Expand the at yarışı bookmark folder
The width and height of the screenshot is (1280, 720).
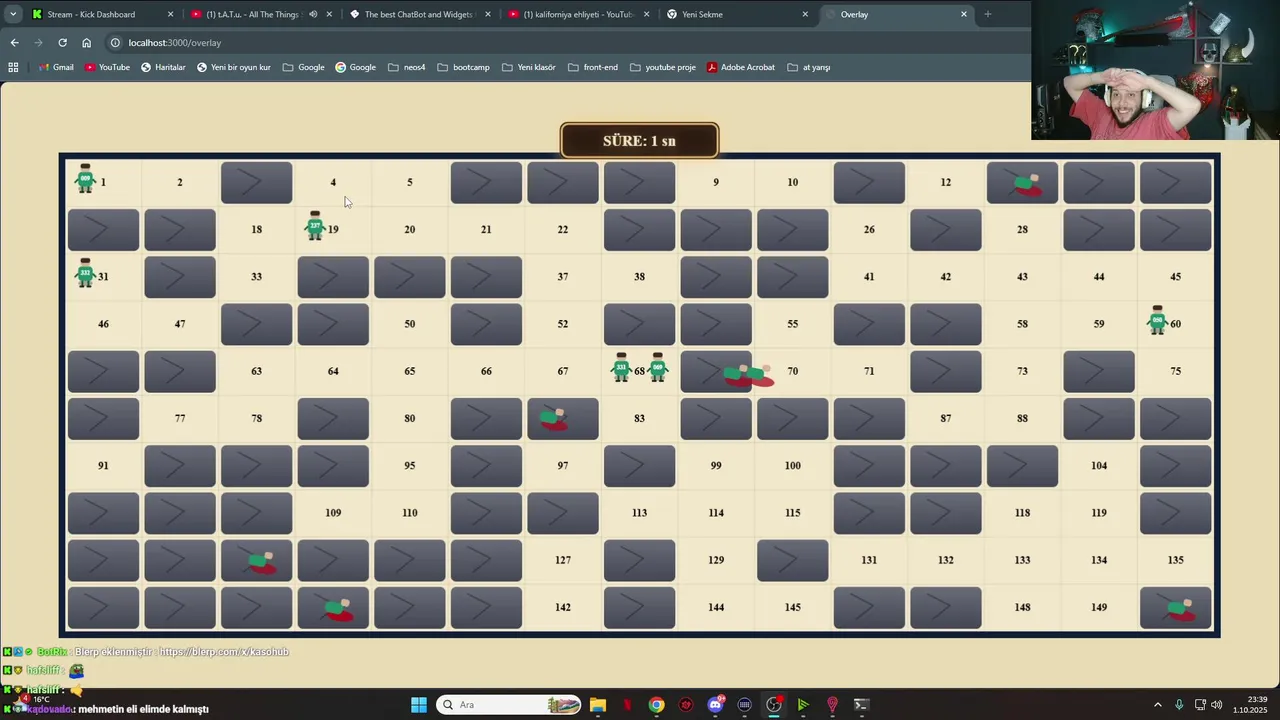click(x=809, y=67)
